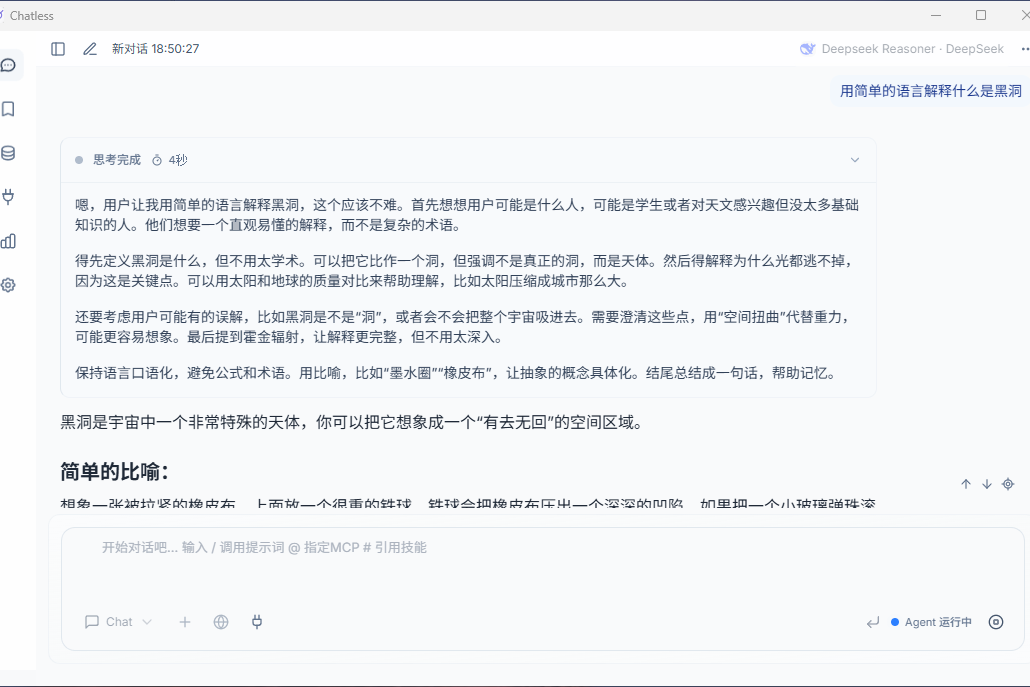The image size is (1030, 687).
Task: Open the plug MCP icon in sidebar
Action: pyautogui.click(x=9, y=197)
